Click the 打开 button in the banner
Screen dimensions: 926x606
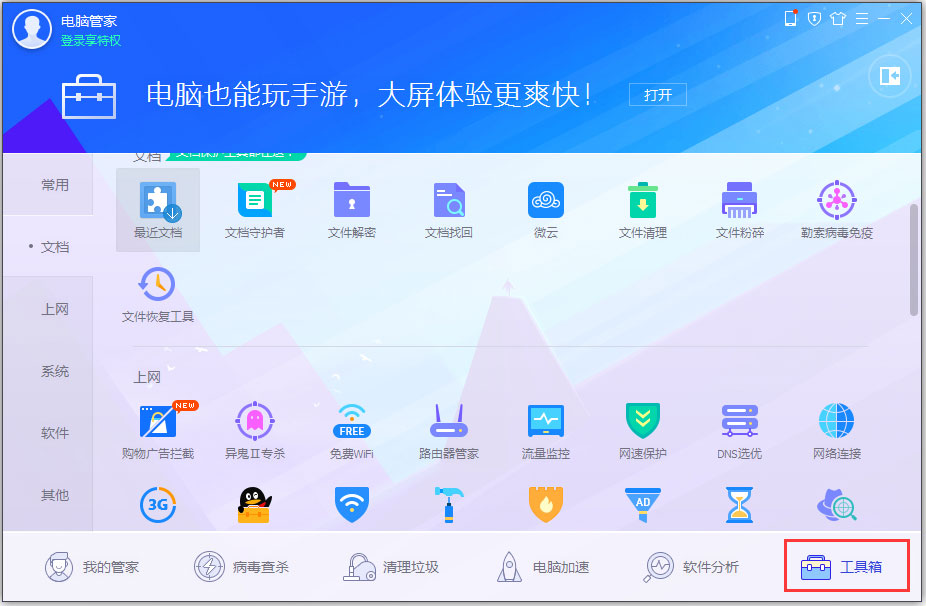657,94
